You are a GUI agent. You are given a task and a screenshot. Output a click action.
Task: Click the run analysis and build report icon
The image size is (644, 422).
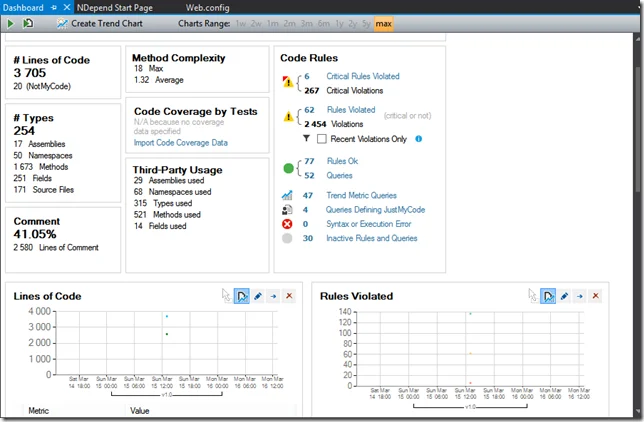click(28, 24)
